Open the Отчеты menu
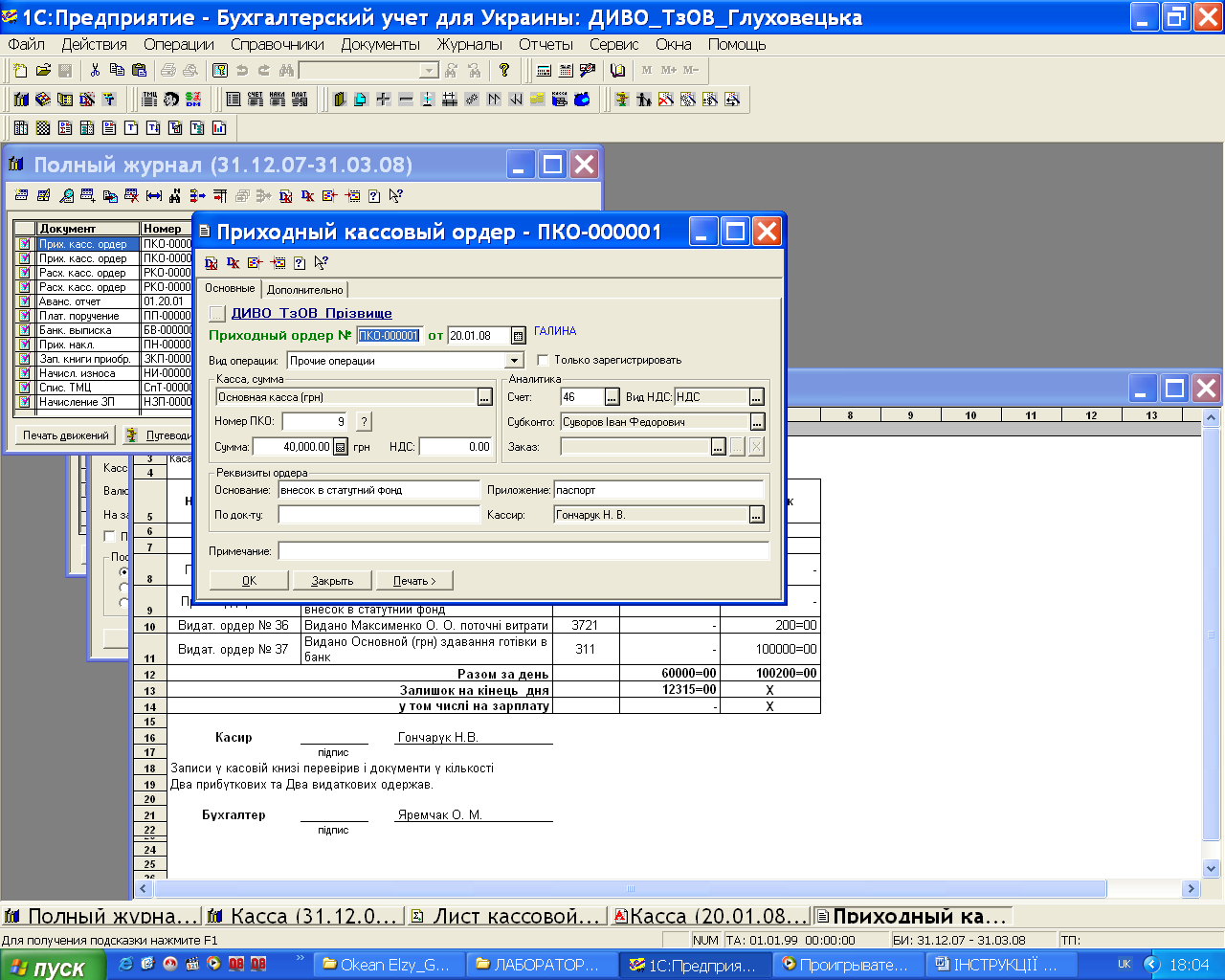The image size is (1225, 980). [546, 44]
